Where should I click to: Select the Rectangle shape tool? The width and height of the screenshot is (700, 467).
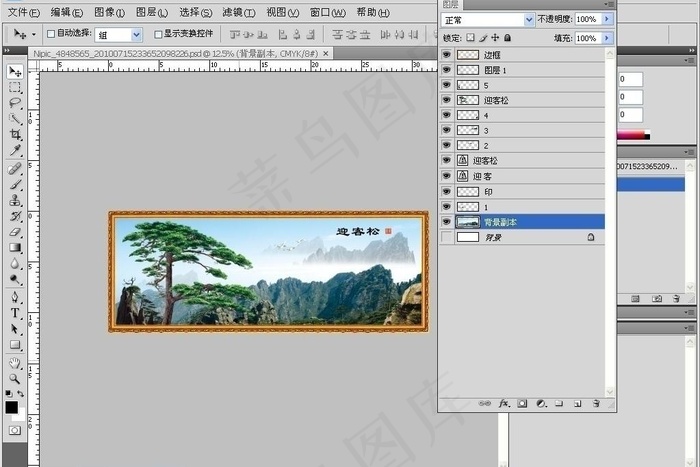[x=15, y=345]
